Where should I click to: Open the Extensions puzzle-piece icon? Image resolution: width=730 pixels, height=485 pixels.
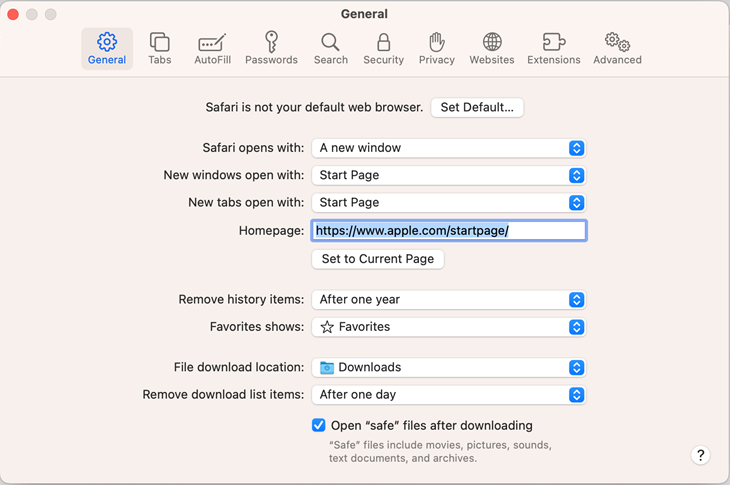pos(554,42)
